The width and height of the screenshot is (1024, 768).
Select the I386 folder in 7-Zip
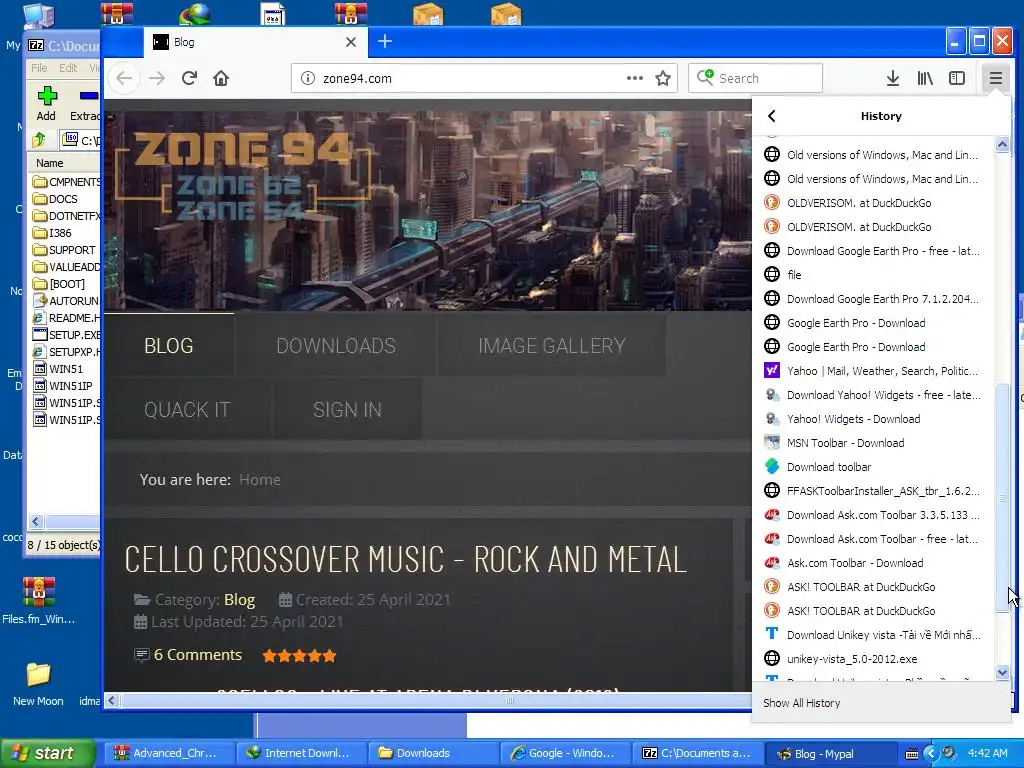61,233
